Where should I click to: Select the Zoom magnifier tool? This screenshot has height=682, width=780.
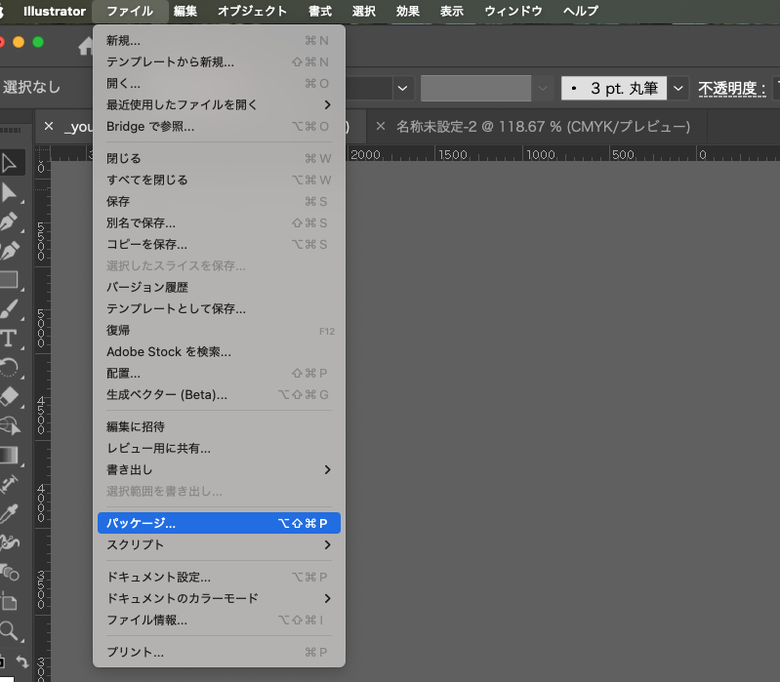(9, 631)
